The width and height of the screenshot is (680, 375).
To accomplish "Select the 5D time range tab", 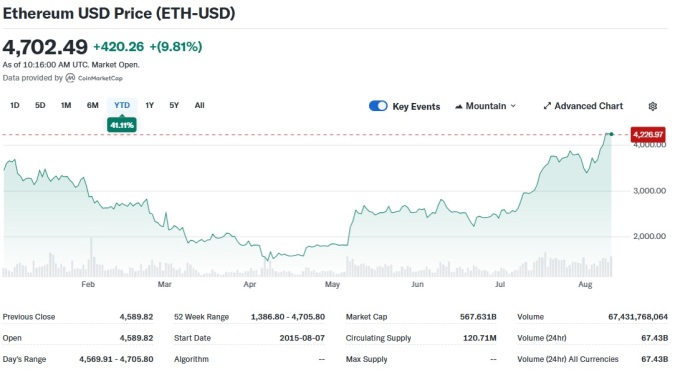I will click(x=40, y=105).
